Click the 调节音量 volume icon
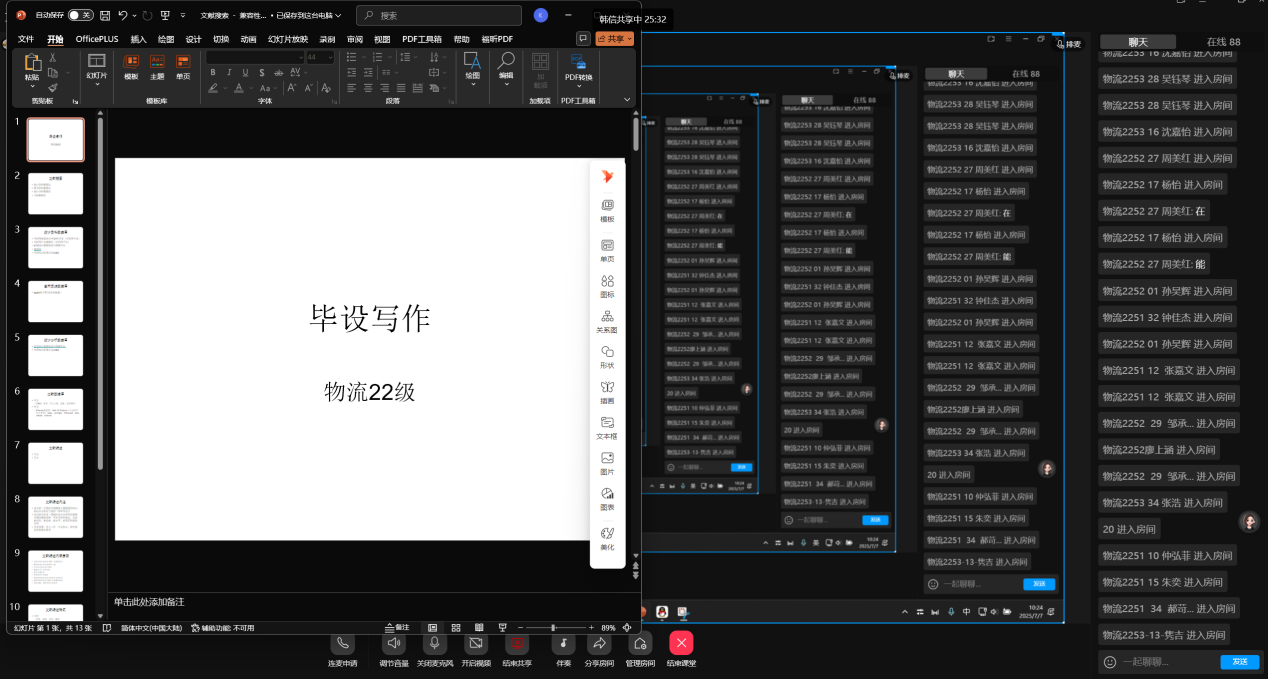 point(394,643)
